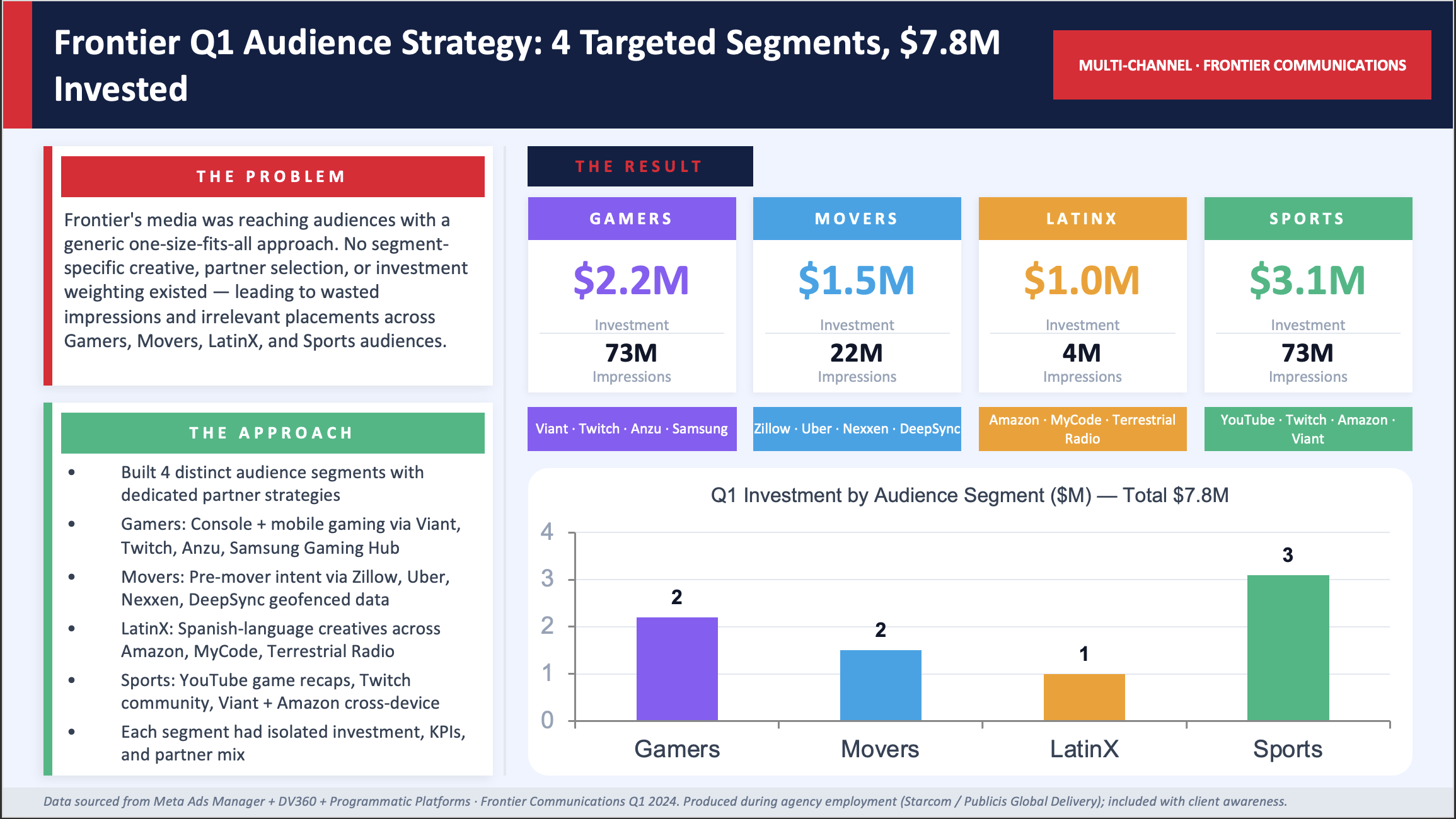The image size is (1456, 819).
Task: Click bullet "Built 4 distinct audience segments"
Action: coord(272,484)
